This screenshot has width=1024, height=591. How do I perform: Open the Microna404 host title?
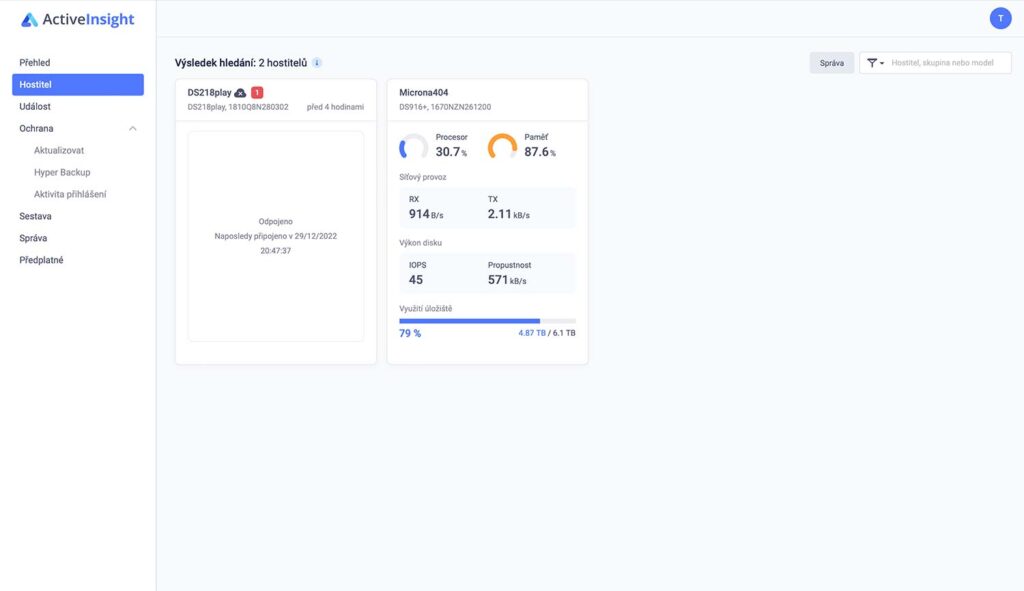(x=424, y=93)
